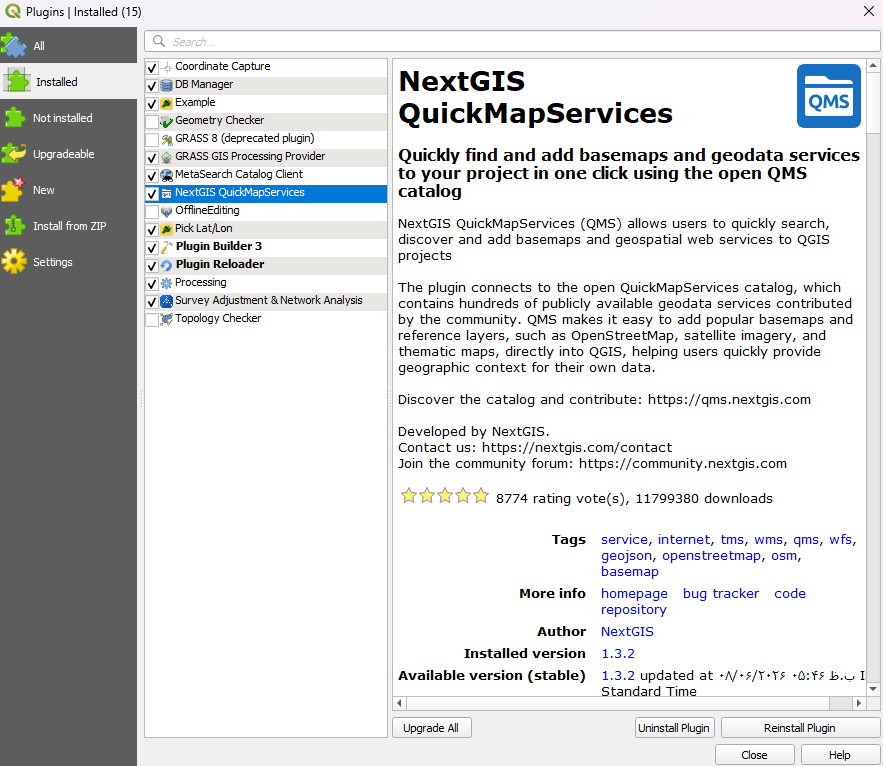Click the All plugins puzzle icon

14,46
